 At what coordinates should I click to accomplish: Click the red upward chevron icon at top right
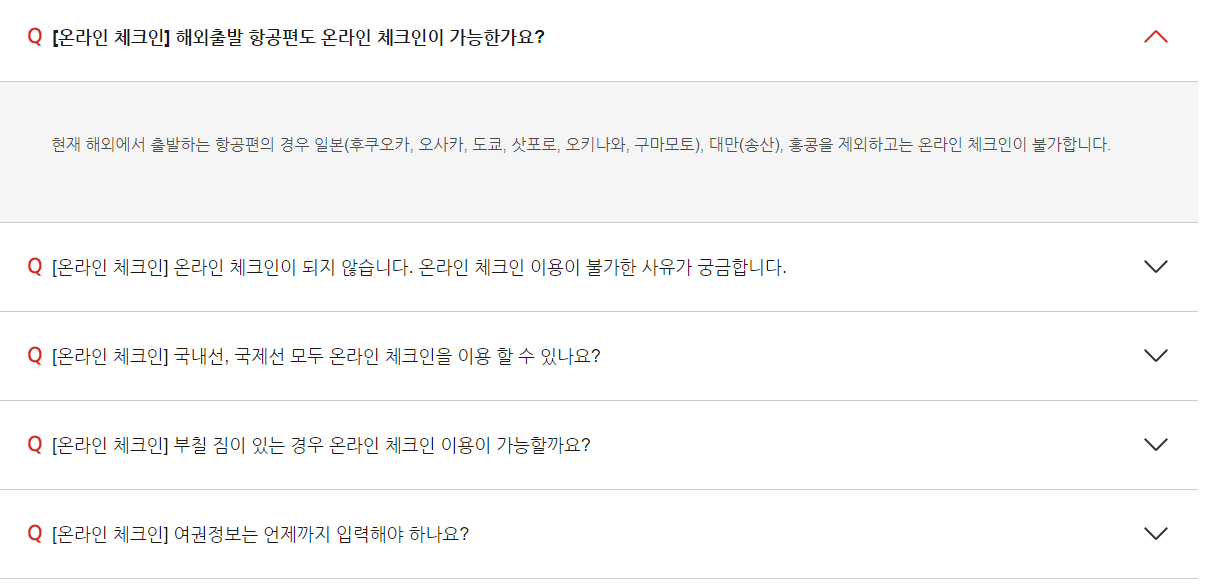pyautogui.click(x=1156, y=36)
